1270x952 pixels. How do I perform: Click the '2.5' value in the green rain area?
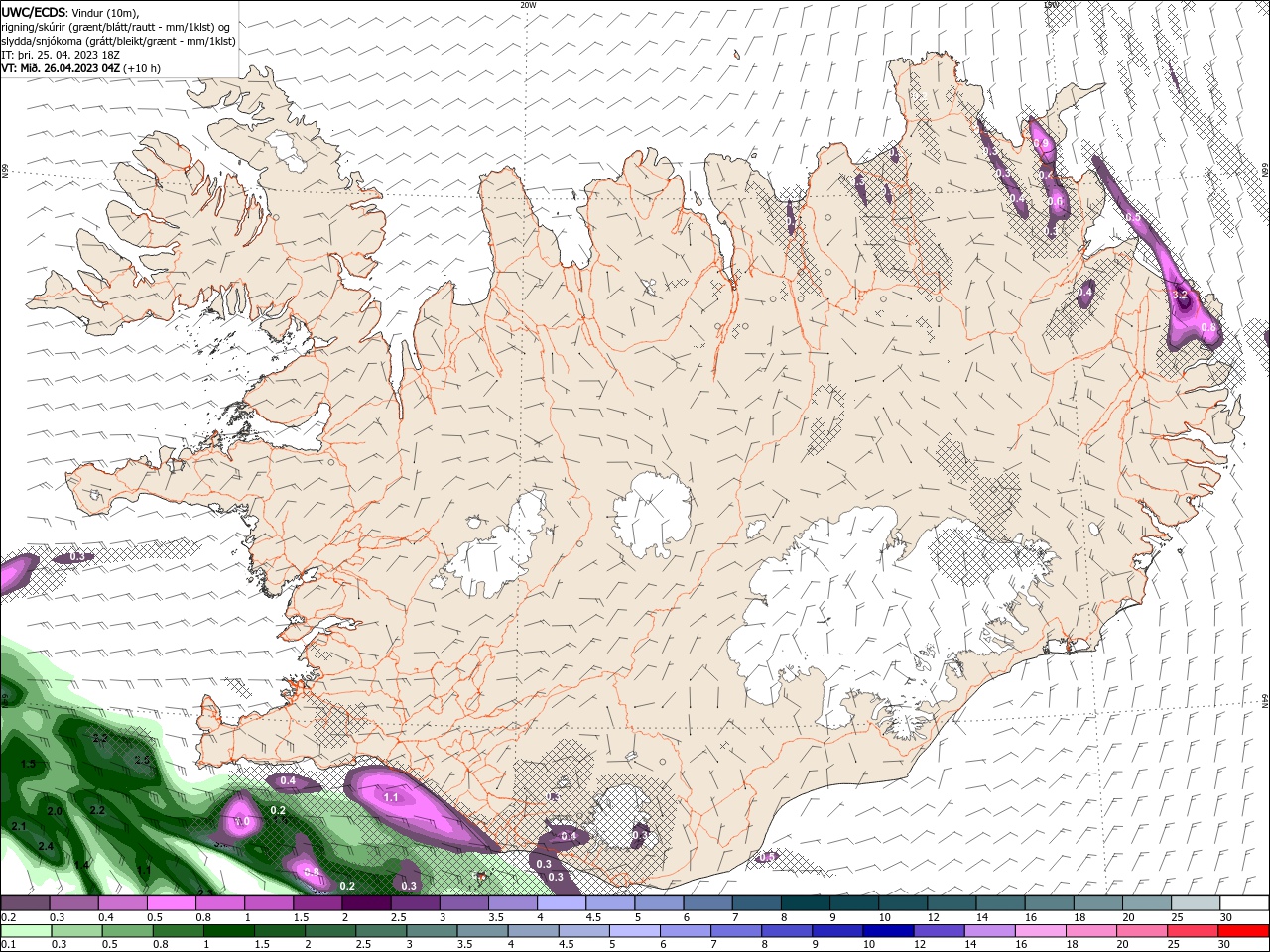point(142,761)
